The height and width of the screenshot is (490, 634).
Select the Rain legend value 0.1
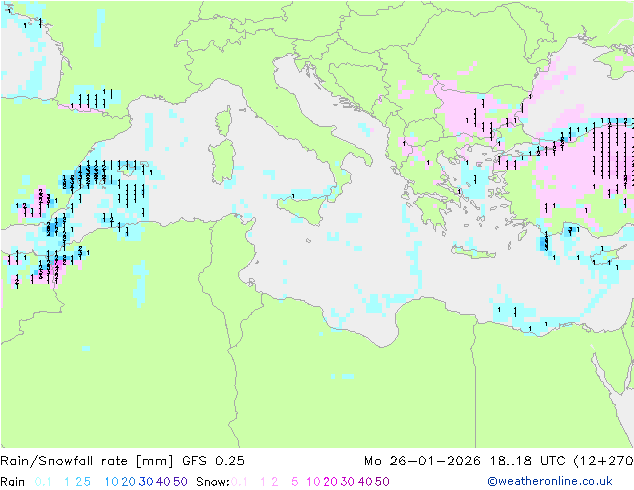point(43,482)
